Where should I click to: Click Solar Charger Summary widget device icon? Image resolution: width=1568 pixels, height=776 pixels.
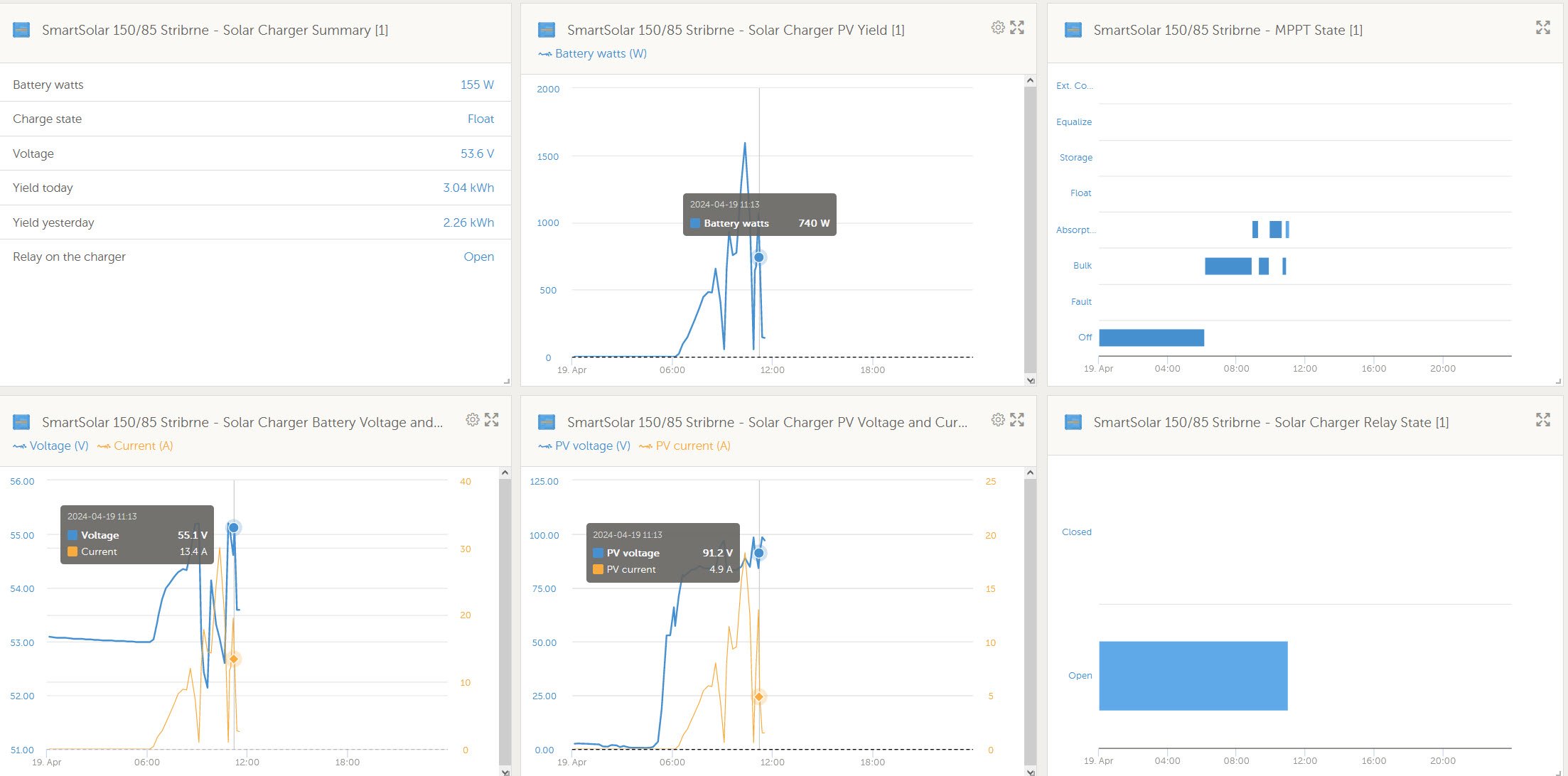(x=21, y=30)
